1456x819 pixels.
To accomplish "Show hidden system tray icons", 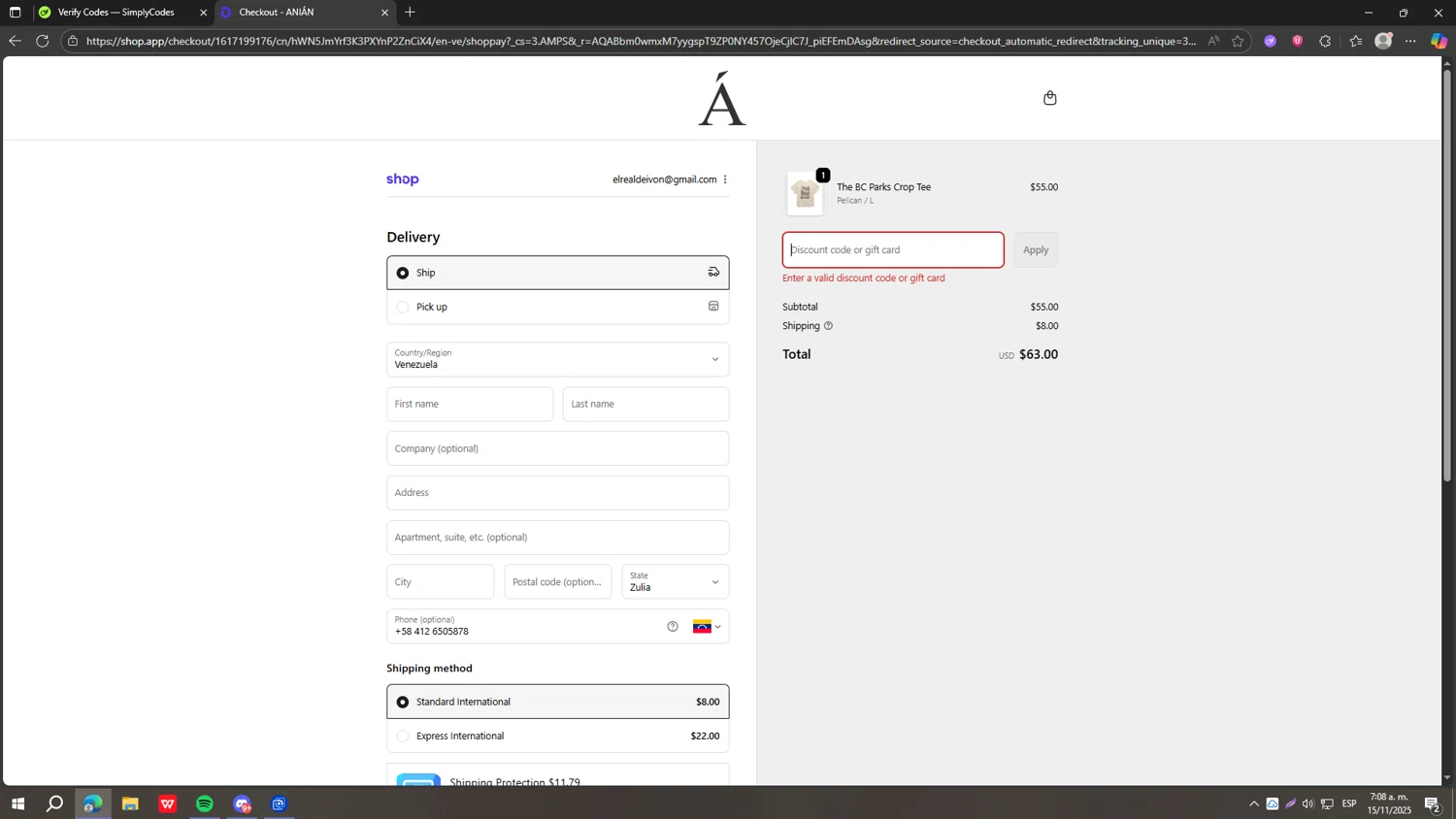I will click(1254, 804).
